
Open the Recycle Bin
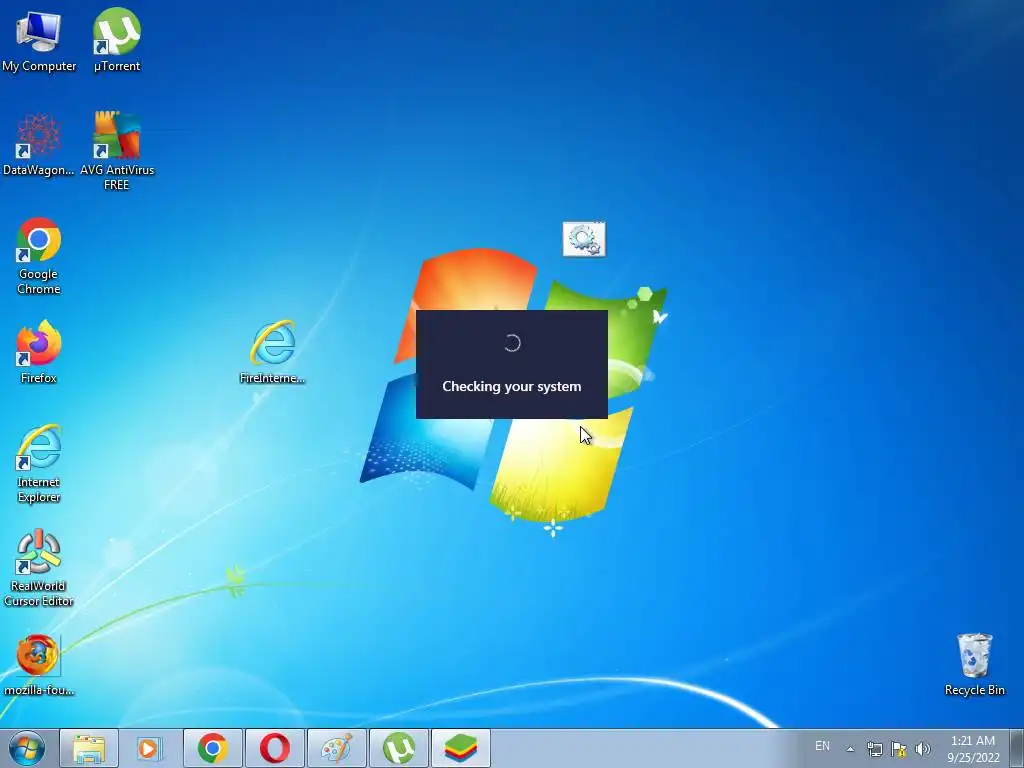974,665
